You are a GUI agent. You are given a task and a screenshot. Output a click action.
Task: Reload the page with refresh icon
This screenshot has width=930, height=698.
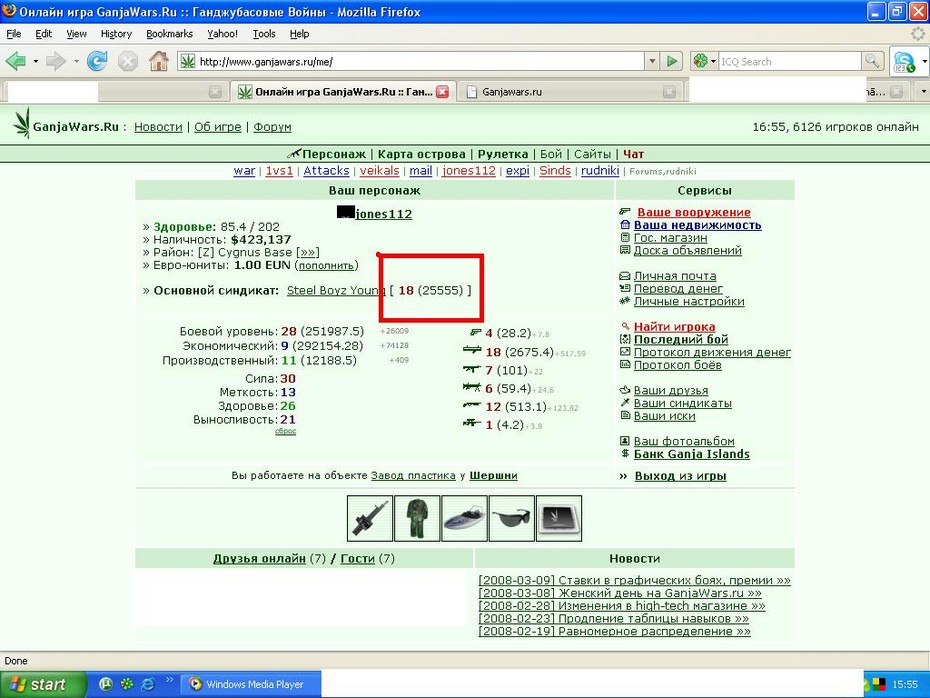(97, 61)
